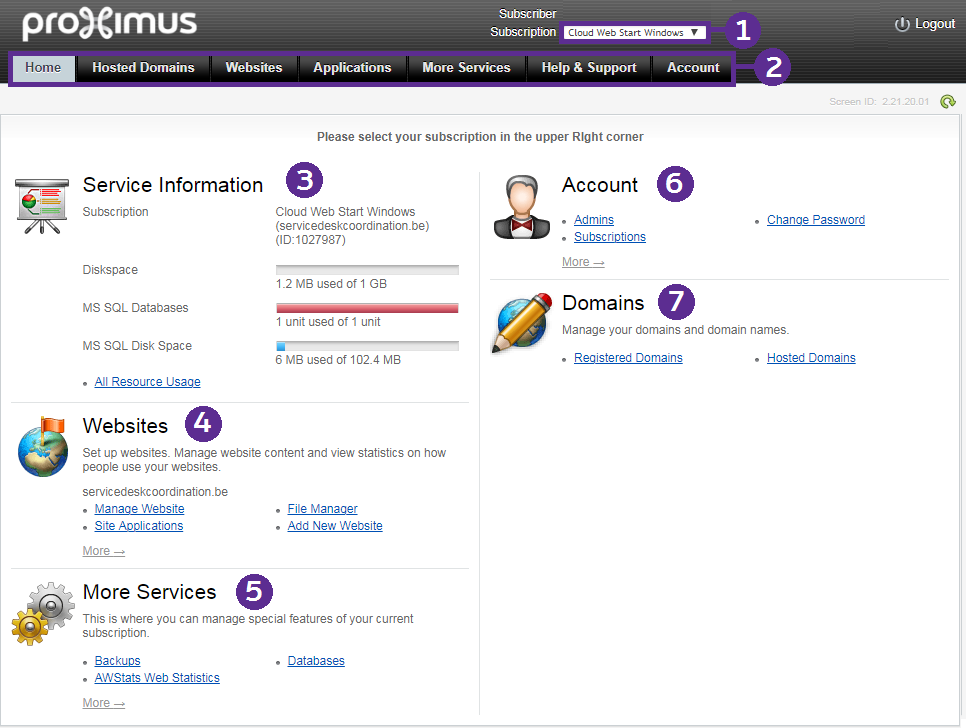
Task: Click the text '6 MB used of 102.4 MB'
Action: click(338, 360)
